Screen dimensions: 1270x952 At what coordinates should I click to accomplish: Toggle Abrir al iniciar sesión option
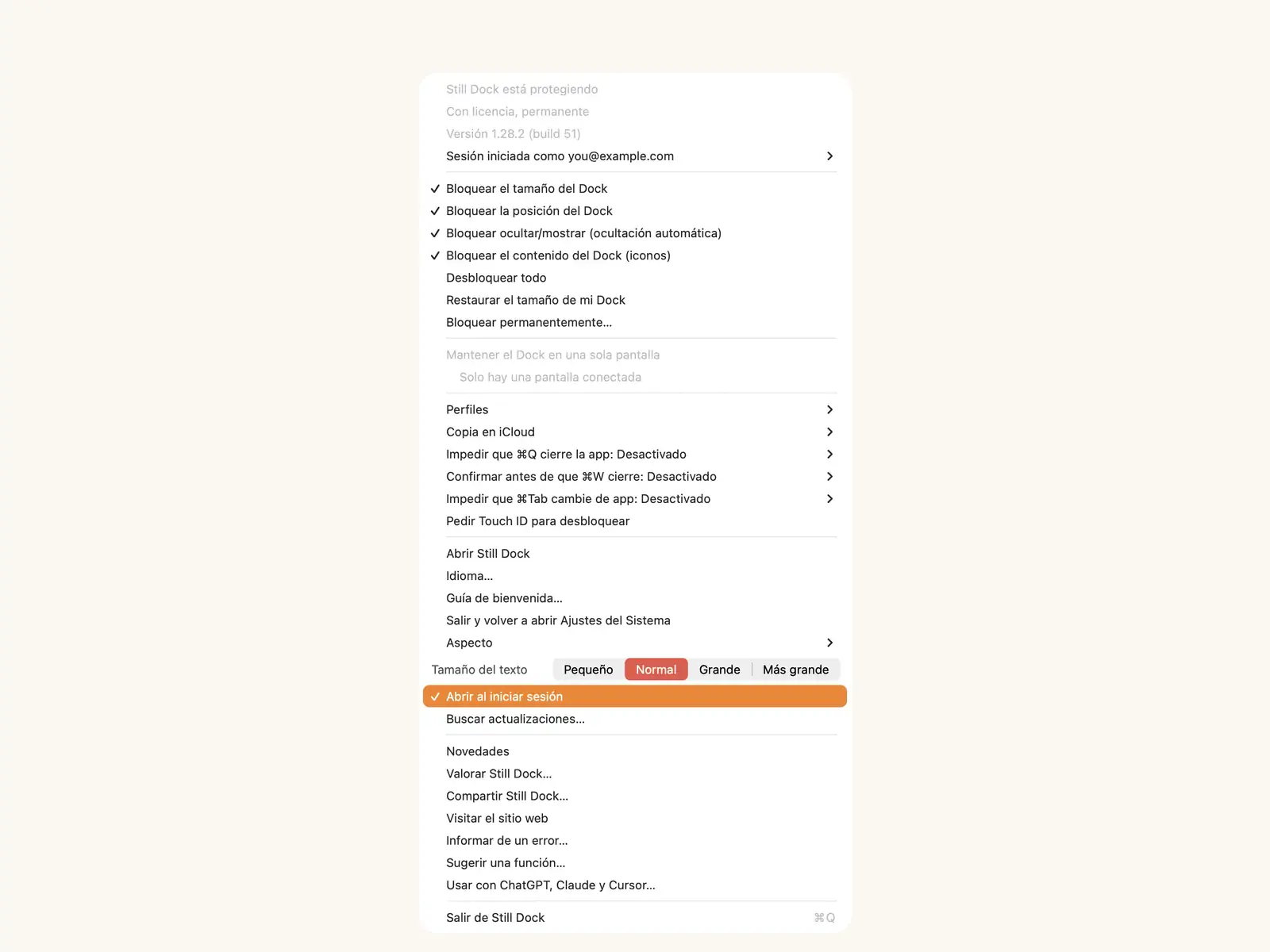point(635,697)
